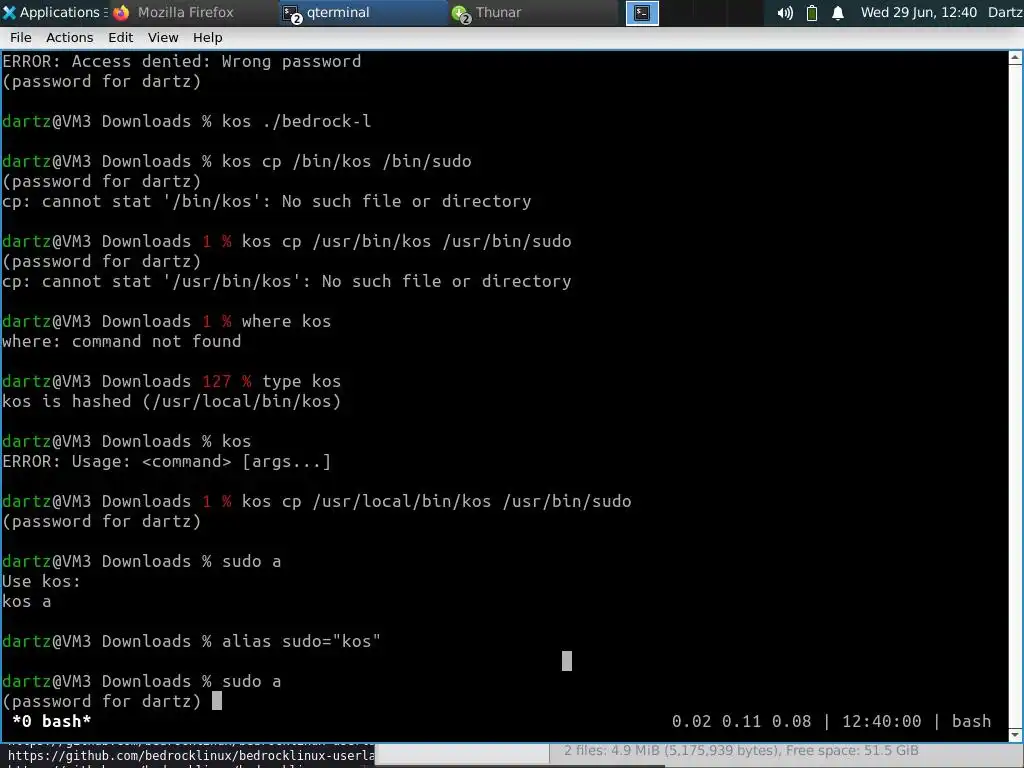The height and width of the screenshot is (768, 1024).
Task: Open the View menu
Action: pyautogui.click(x=163, y=38)
